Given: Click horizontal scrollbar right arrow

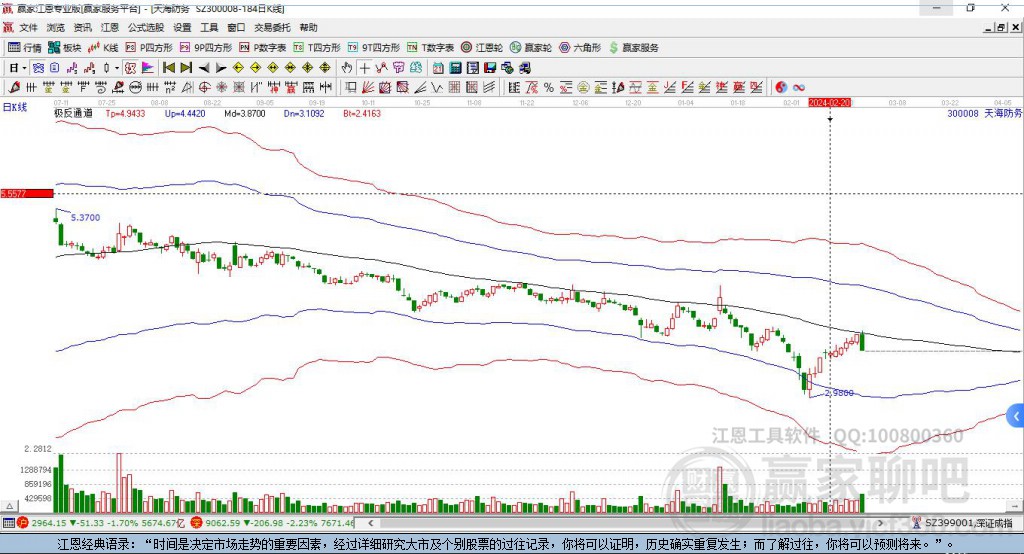Looking at the screenshot, I should (880, 523).
